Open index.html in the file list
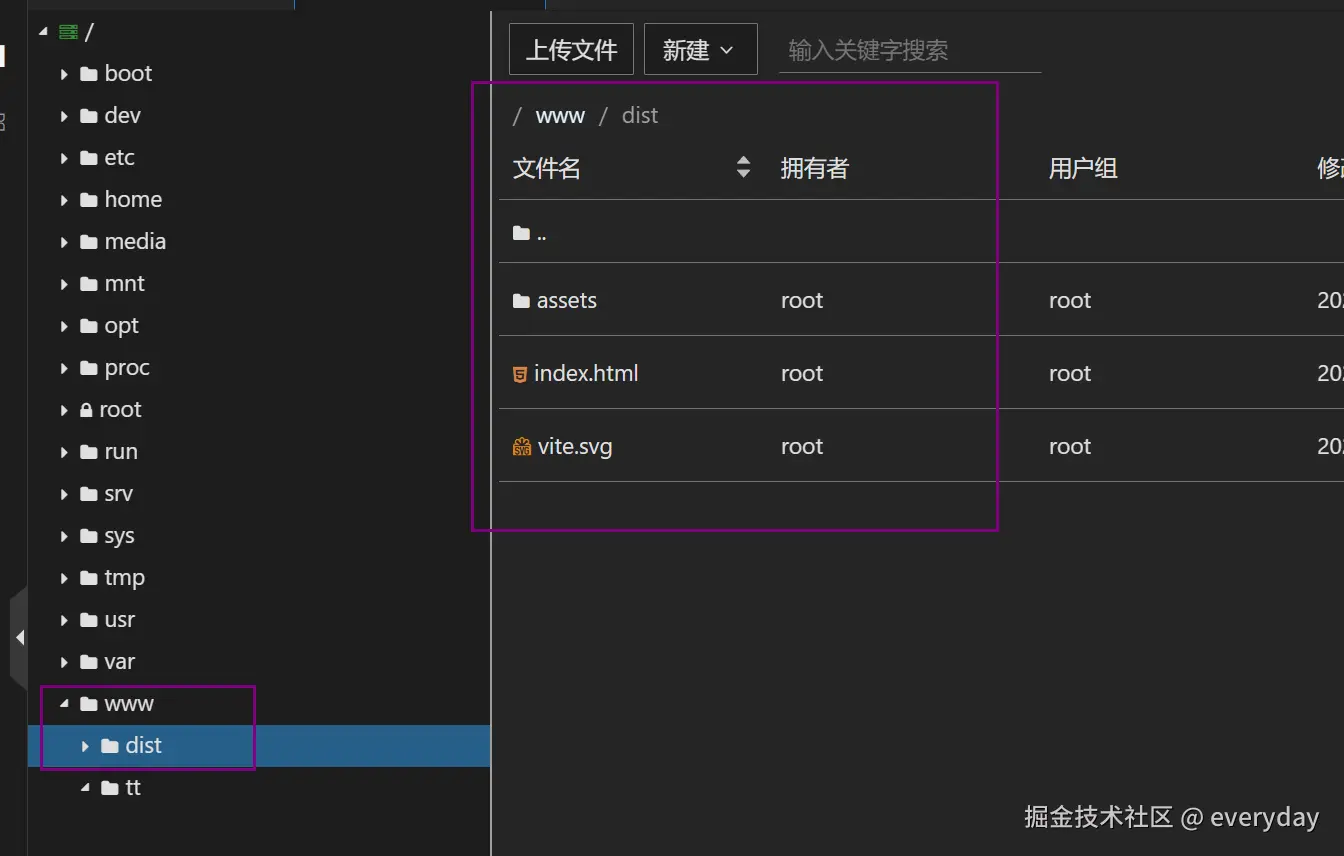This screenshot has height=856, width=1344. pyautogui.click(x=586, y=373)
